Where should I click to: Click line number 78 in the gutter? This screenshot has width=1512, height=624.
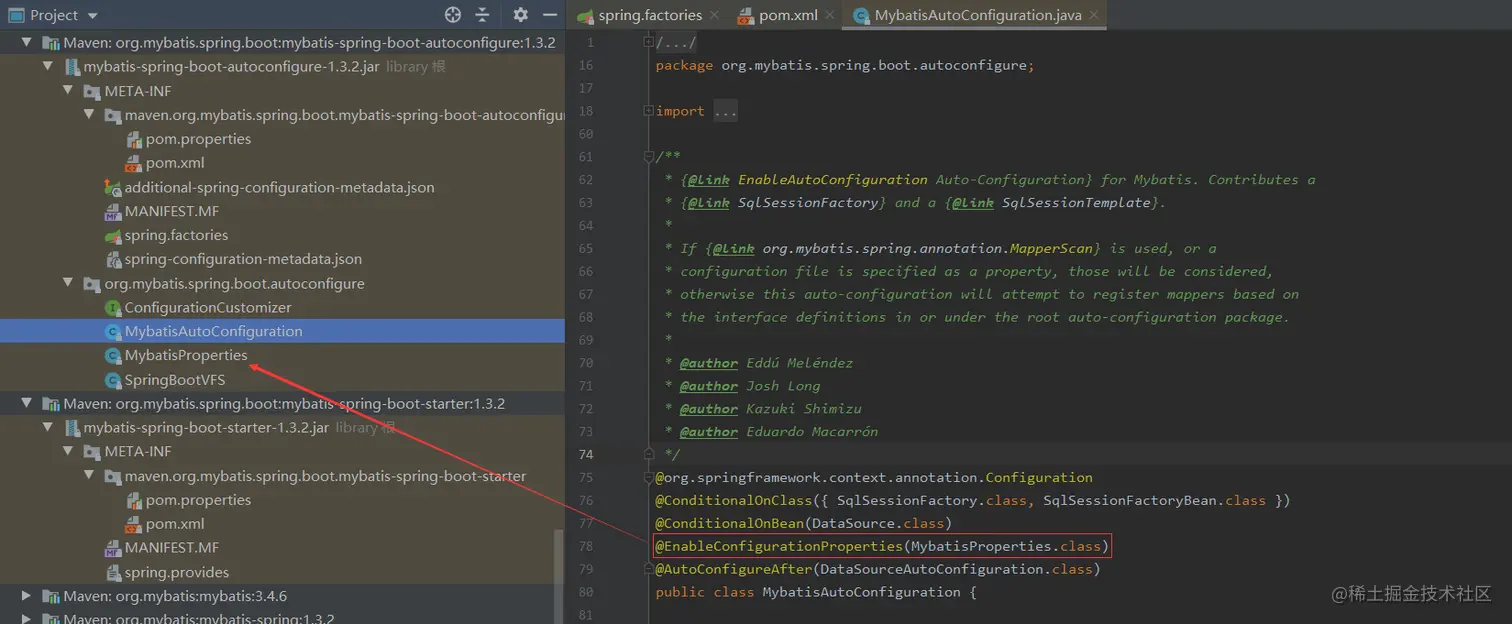coord(585,546)
